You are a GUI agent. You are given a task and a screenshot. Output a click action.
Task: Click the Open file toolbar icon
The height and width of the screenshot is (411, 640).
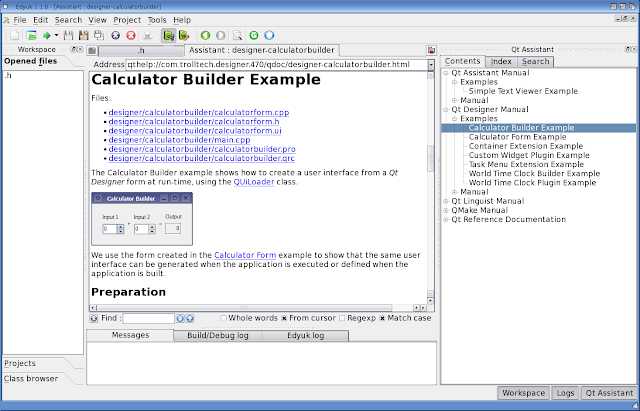pyautogui.click(x=31, y=36)
